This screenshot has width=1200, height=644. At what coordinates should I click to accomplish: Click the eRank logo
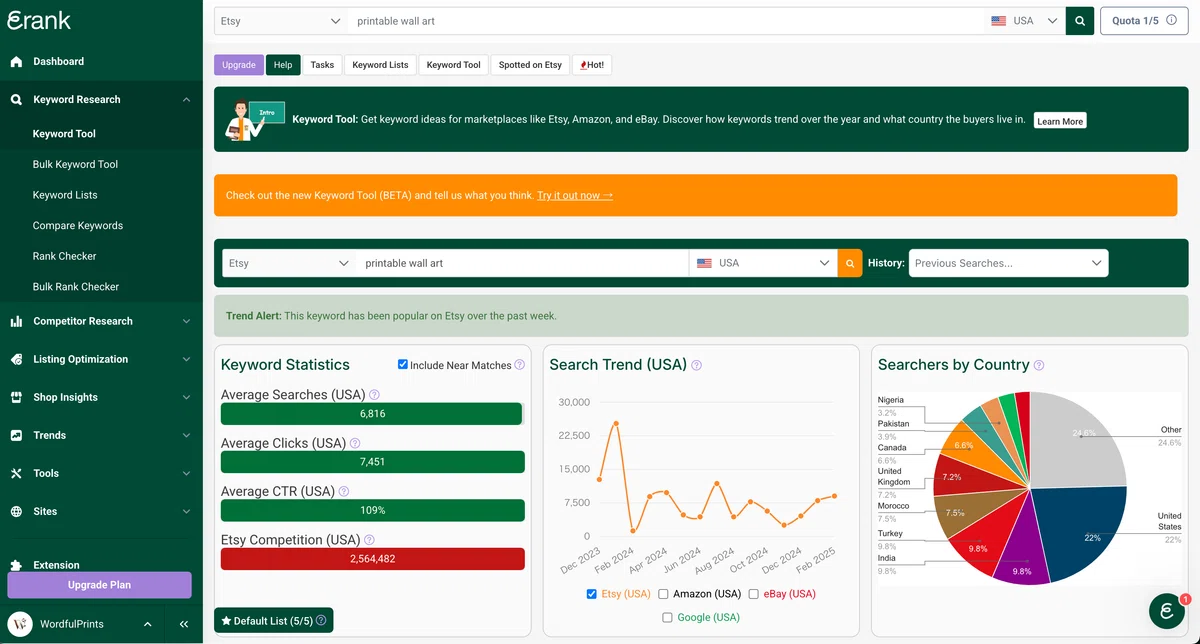(38, 21)
